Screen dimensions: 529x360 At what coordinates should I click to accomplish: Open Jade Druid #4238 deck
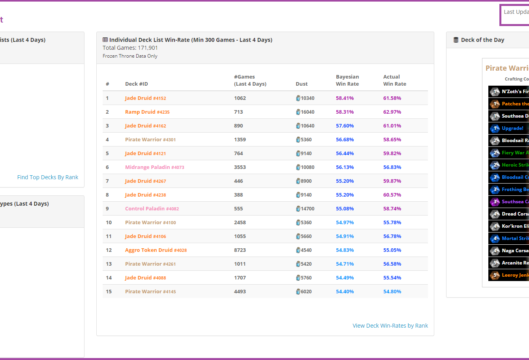pyautogui.click(x=145, y=195)
